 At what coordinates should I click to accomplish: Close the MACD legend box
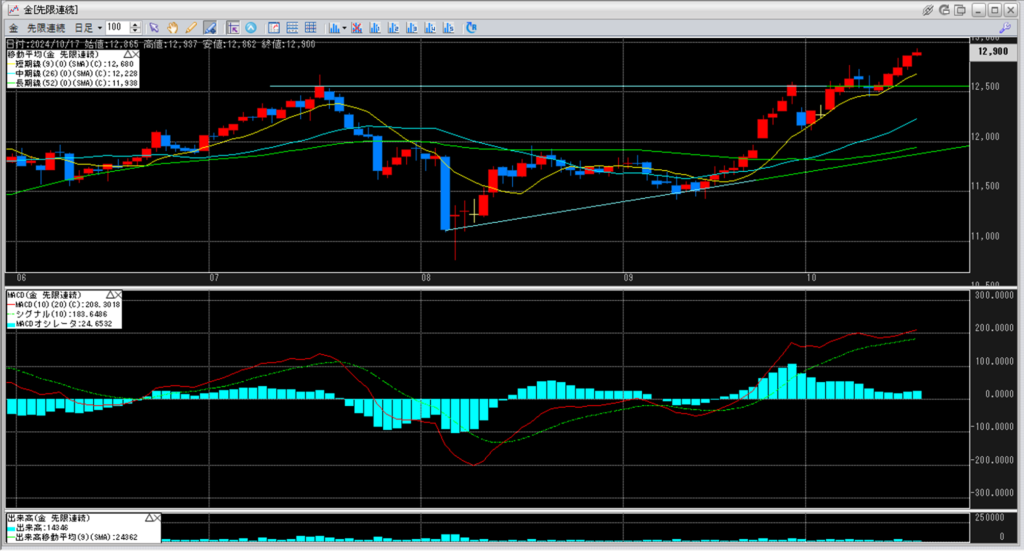click(x=118, y=295)
